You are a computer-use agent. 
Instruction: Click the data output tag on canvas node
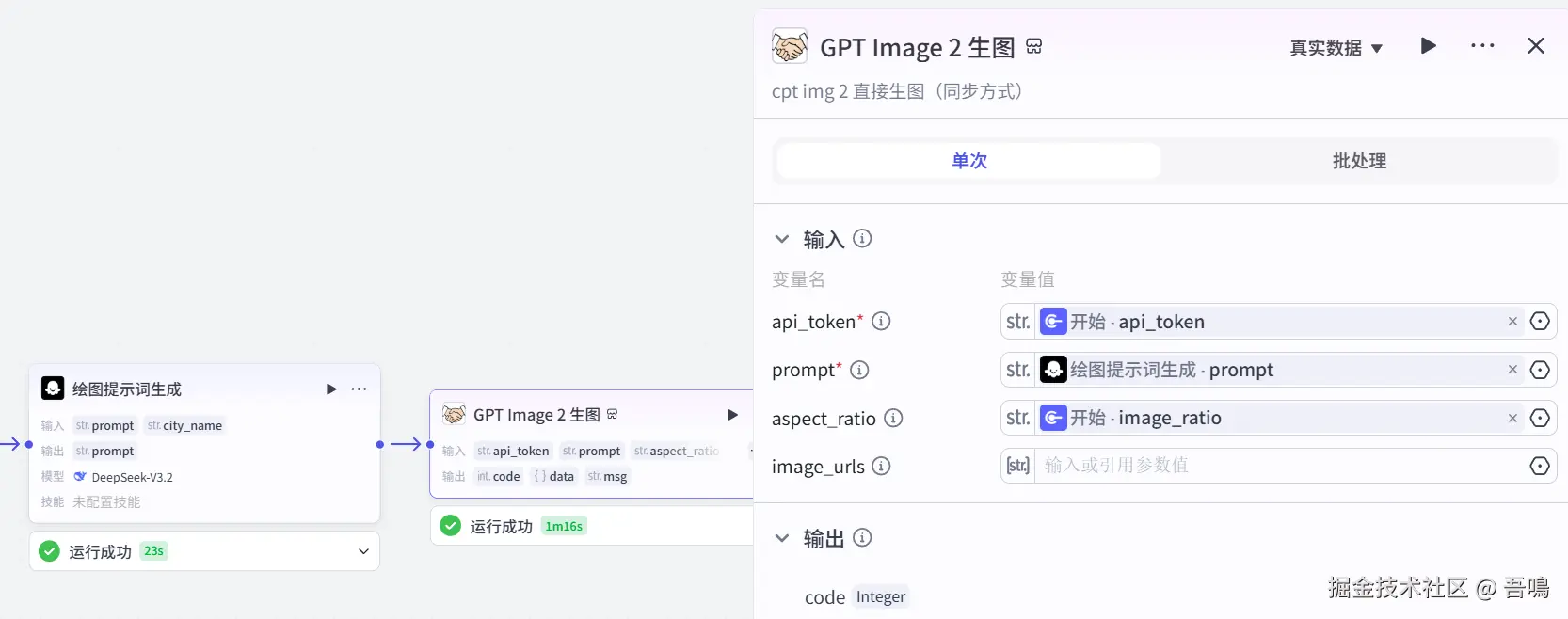point(553,476)
